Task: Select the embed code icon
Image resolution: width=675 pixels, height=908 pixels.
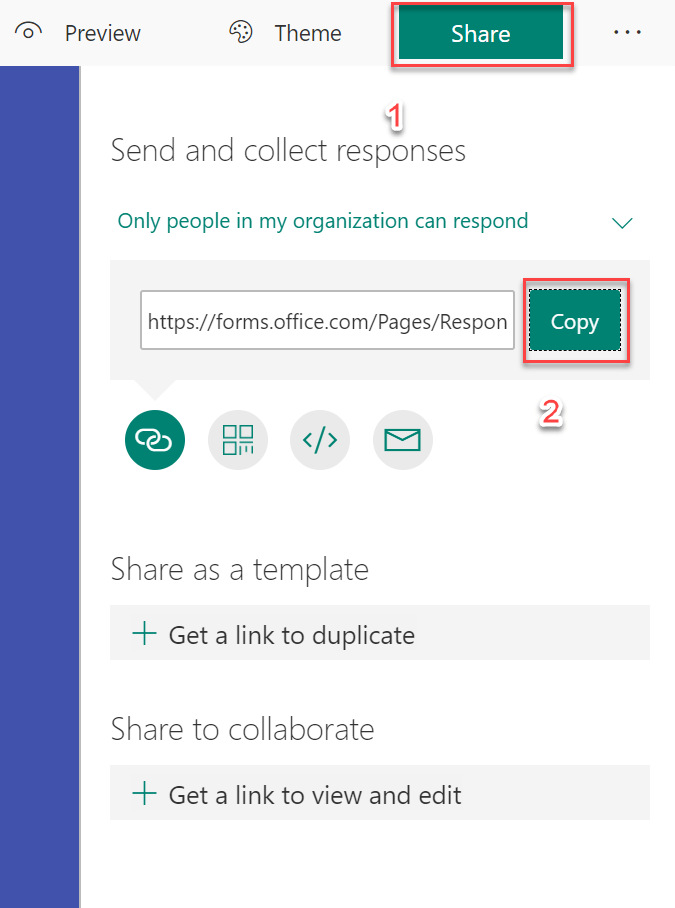Action: [x=320, y=439]
